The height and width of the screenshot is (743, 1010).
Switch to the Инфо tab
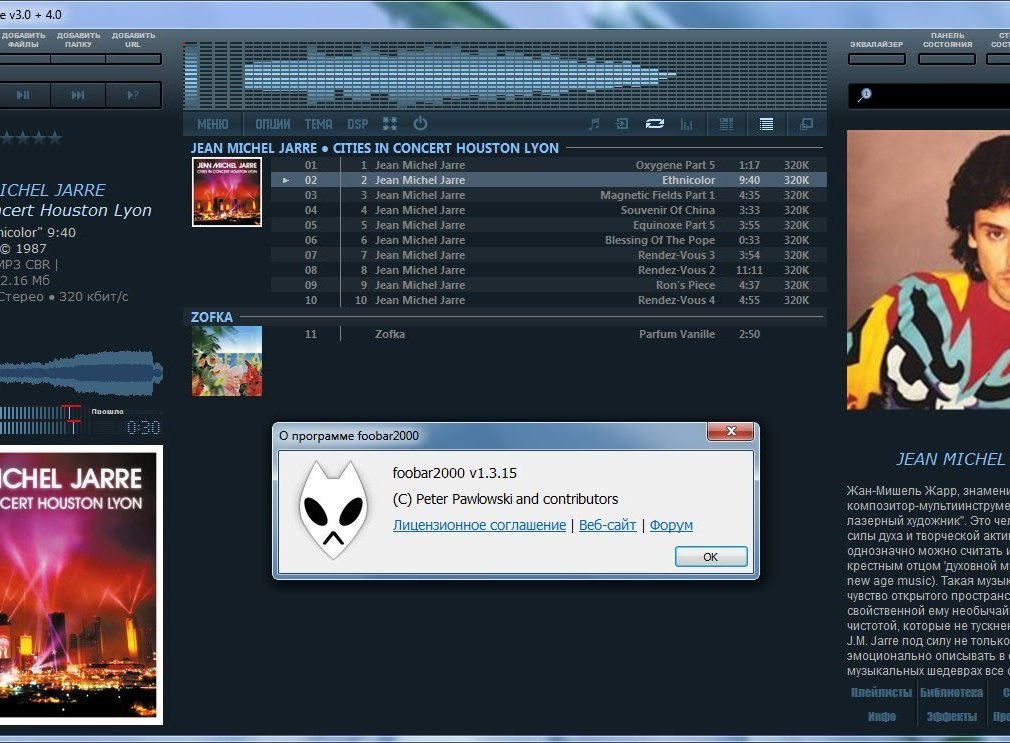[x=881, y=717]
